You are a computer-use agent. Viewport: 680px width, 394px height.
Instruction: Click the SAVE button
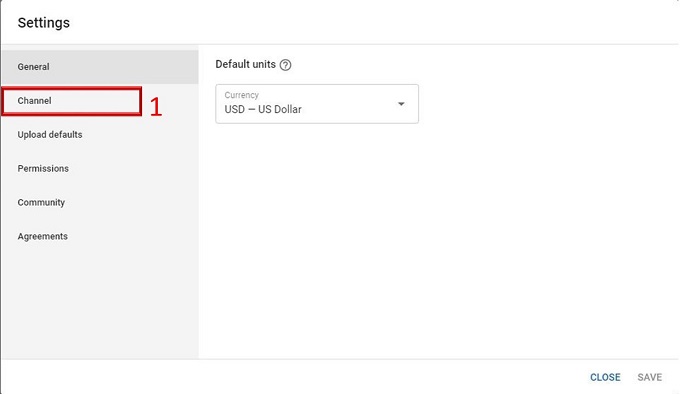click(x=650, y=377)
